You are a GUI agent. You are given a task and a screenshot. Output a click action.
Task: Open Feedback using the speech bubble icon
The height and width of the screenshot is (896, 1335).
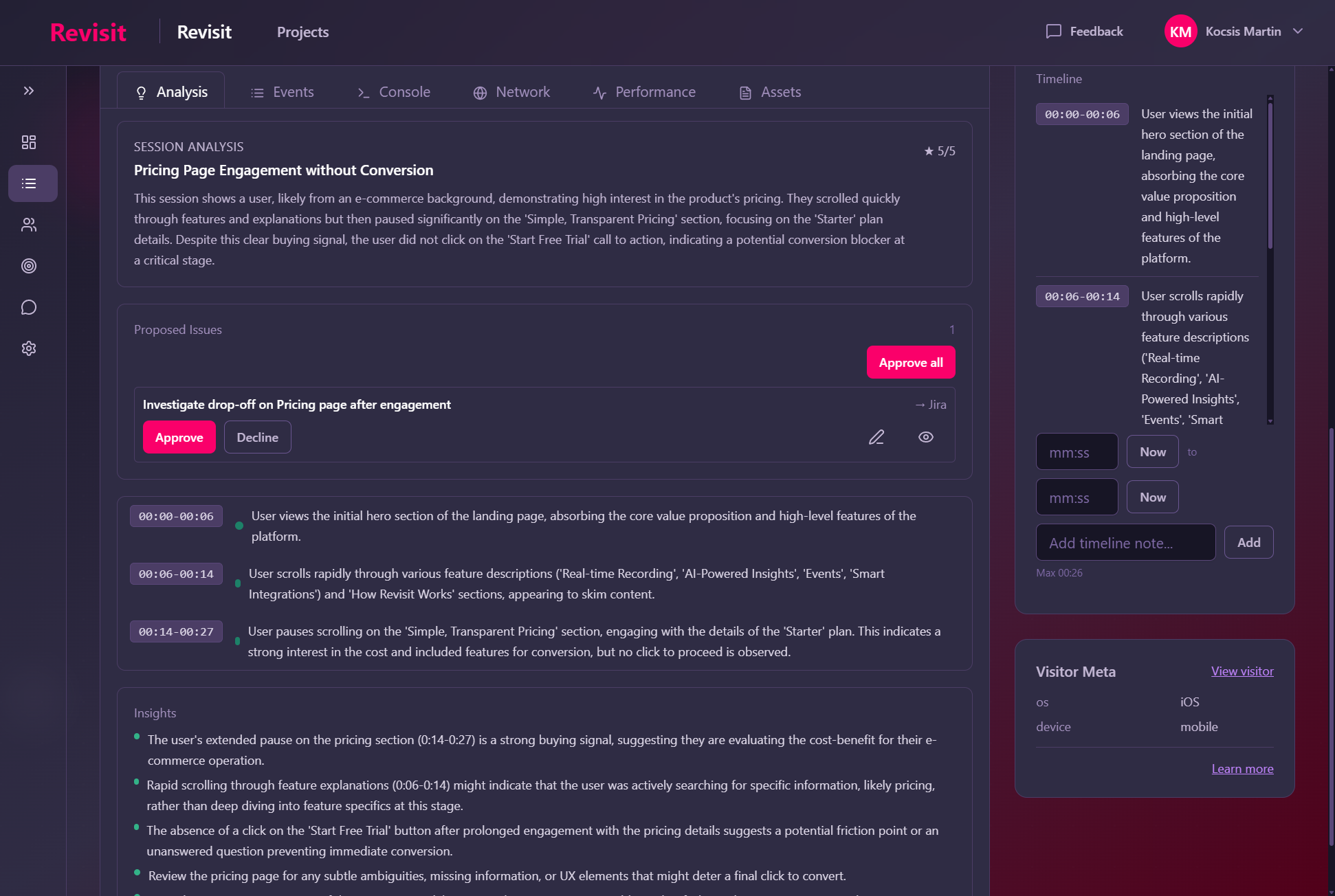1055,31
